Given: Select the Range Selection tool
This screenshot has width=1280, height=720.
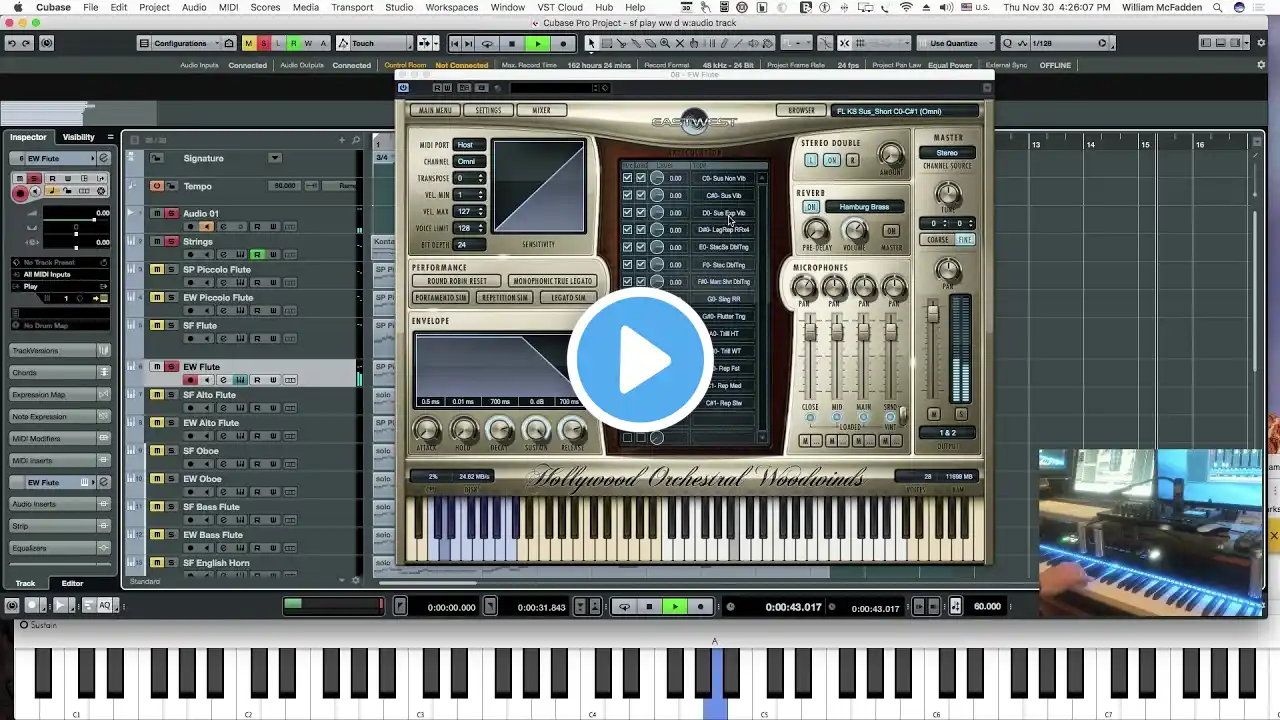Looking at the screenshot, I should point(606,43).
